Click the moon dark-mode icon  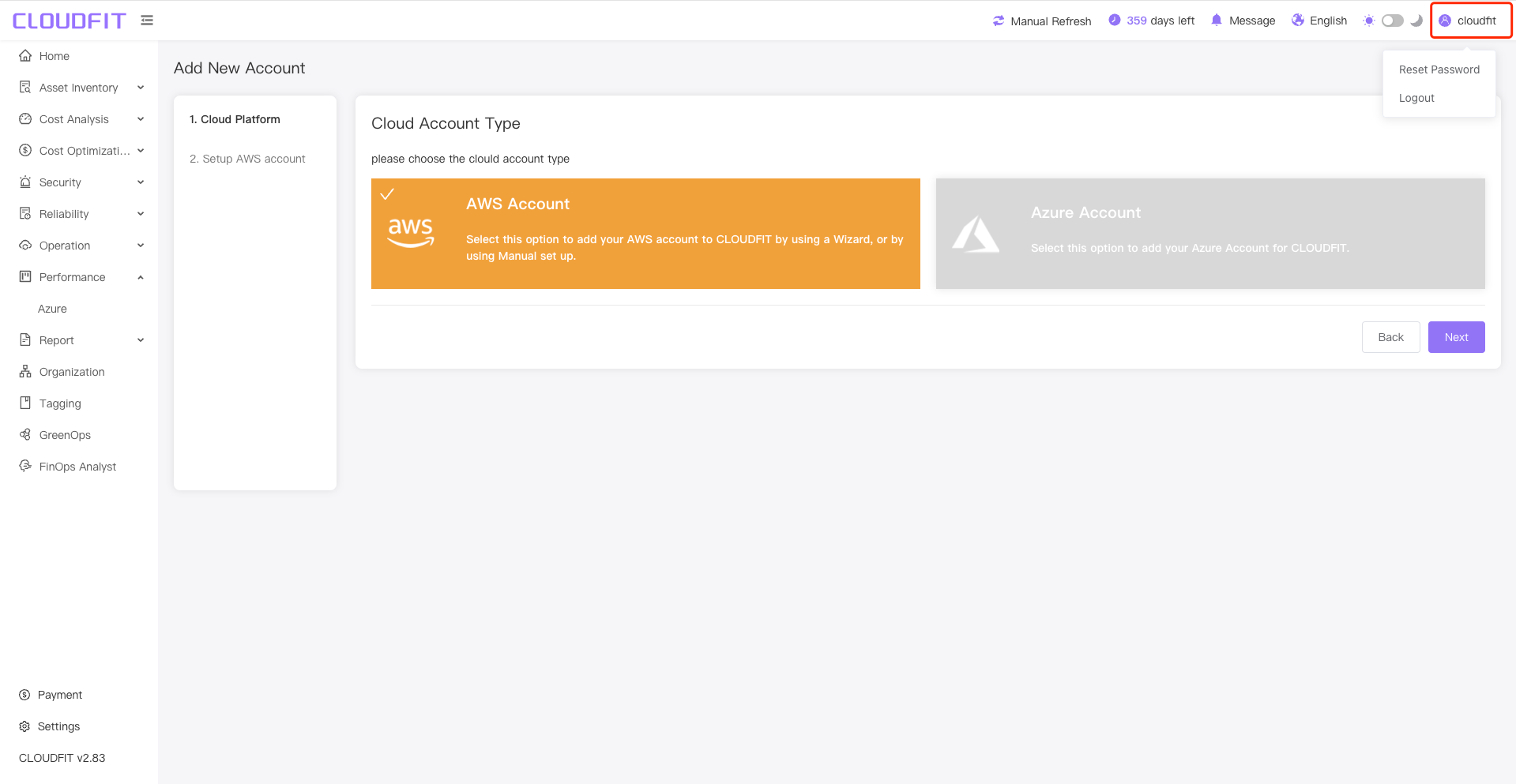click(1416, 21)
